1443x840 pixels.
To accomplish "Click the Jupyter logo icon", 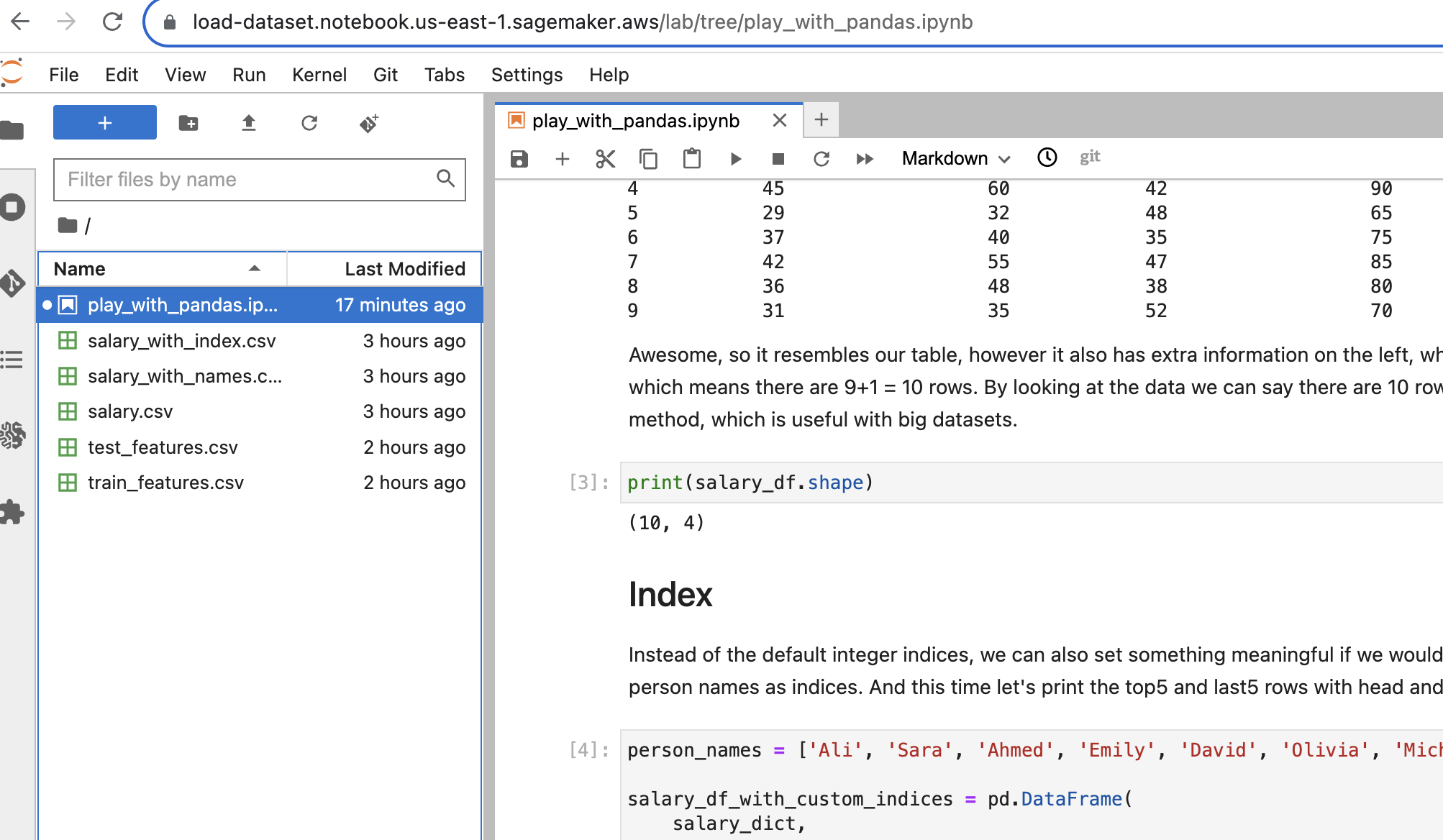I will [12, 73].
